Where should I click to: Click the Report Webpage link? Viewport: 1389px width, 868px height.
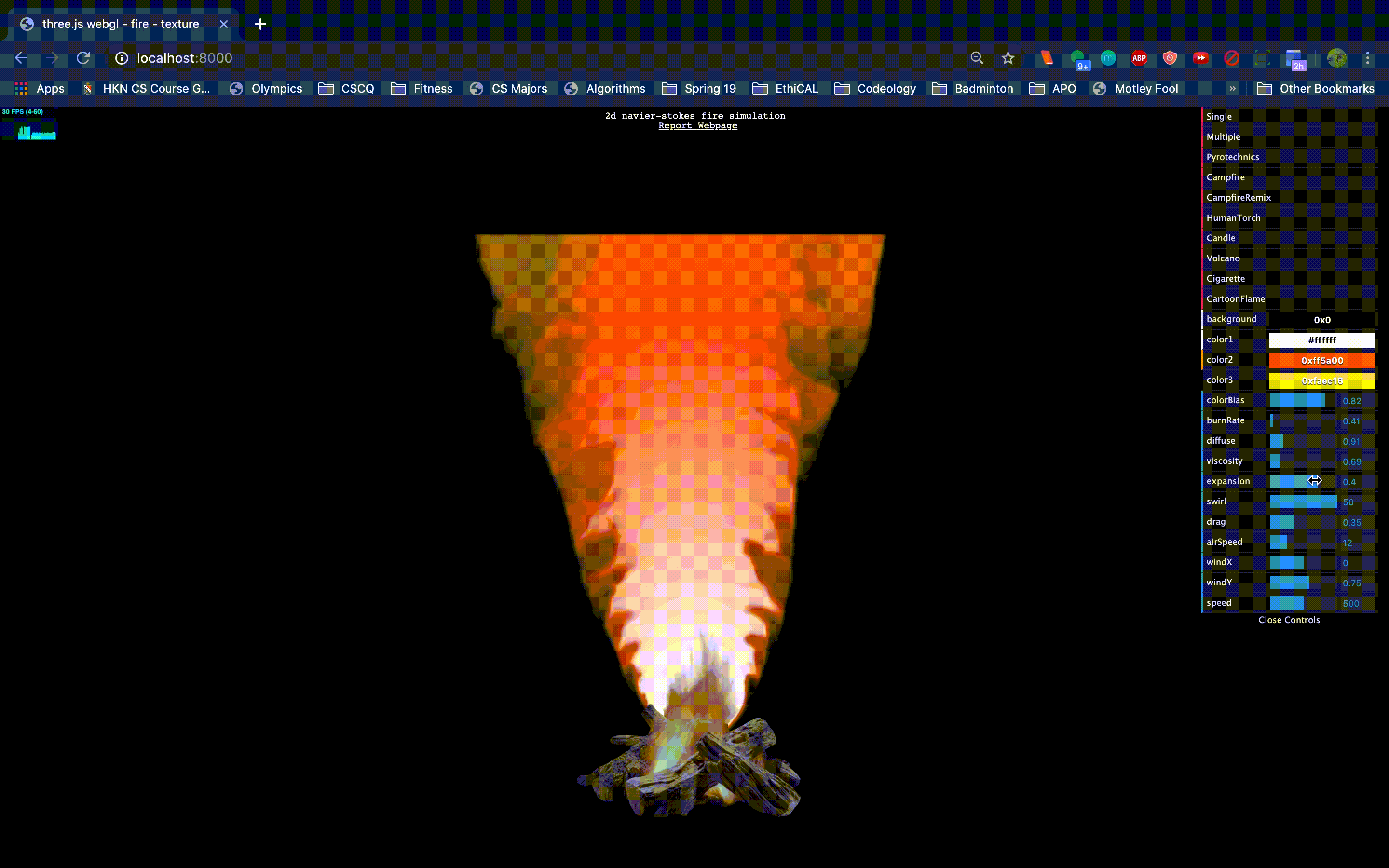tap(697, 126)
